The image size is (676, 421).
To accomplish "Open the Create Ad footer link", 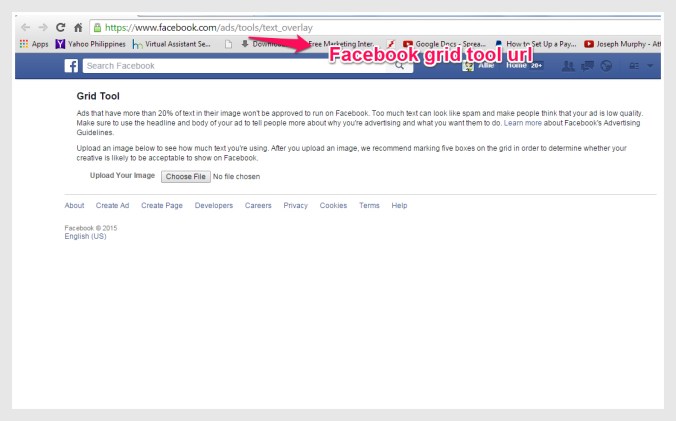I will (113, 205).
